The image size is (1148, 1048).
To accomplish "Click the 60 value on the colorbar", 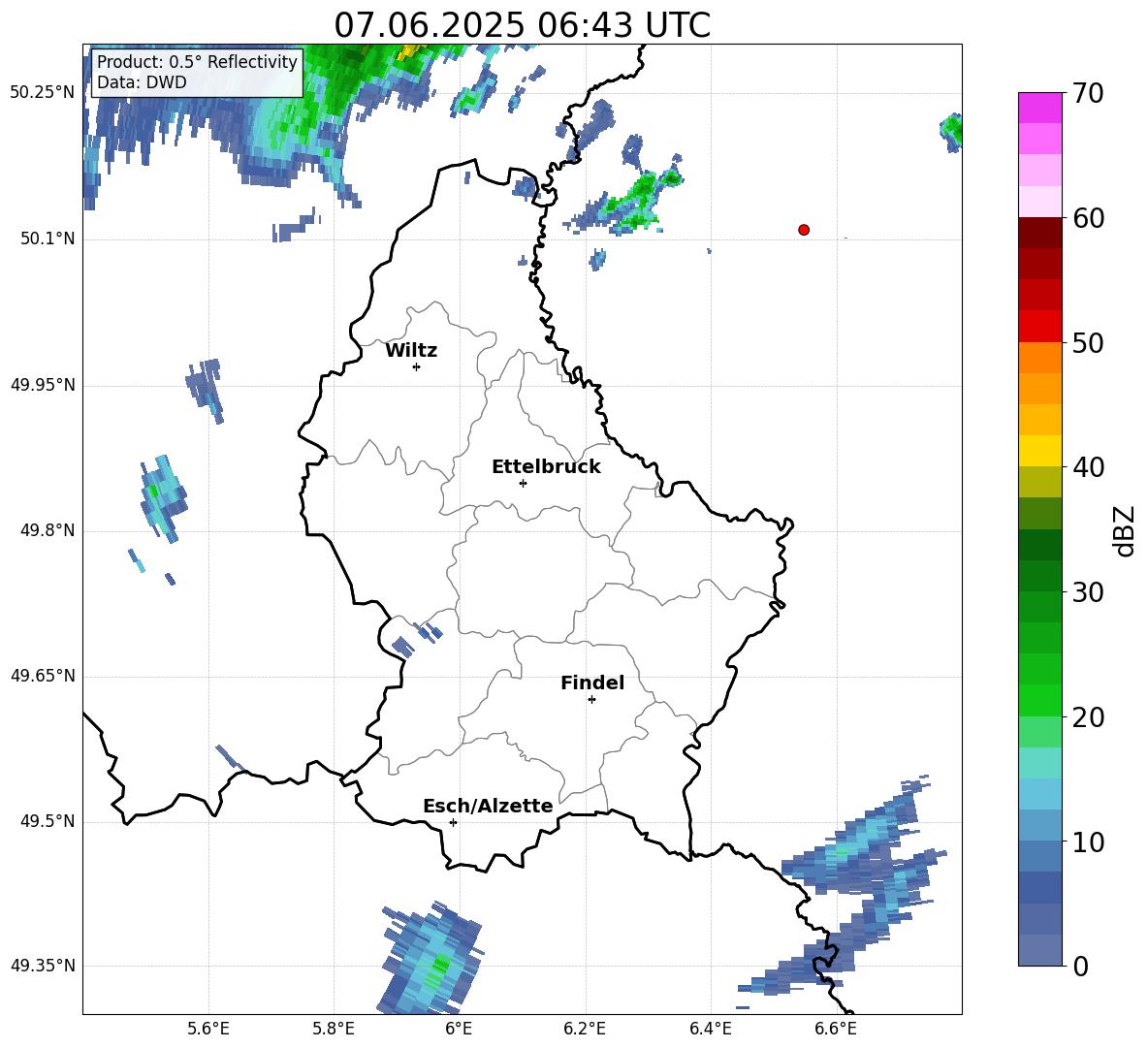I will [1087, 218].
